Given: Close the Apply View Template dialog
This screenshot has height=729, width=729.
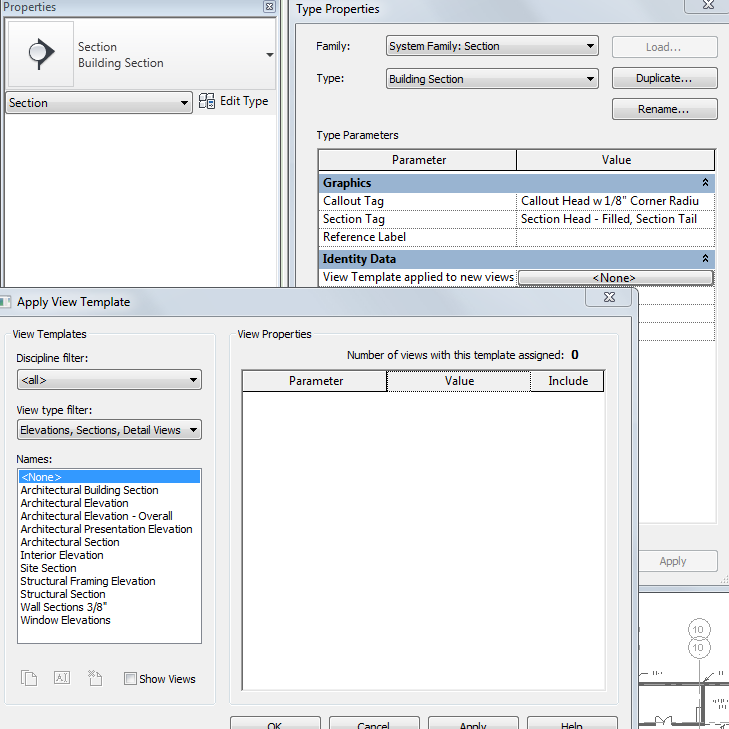Looking at the screenshot, I should (x=609, y=297).
